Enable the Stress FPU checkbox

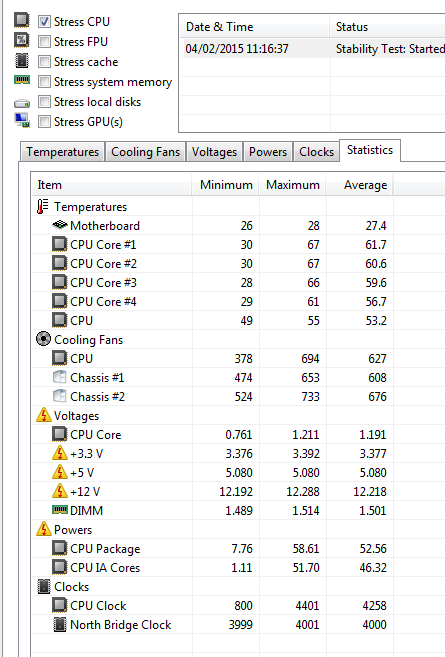click(x=44, y=41)
